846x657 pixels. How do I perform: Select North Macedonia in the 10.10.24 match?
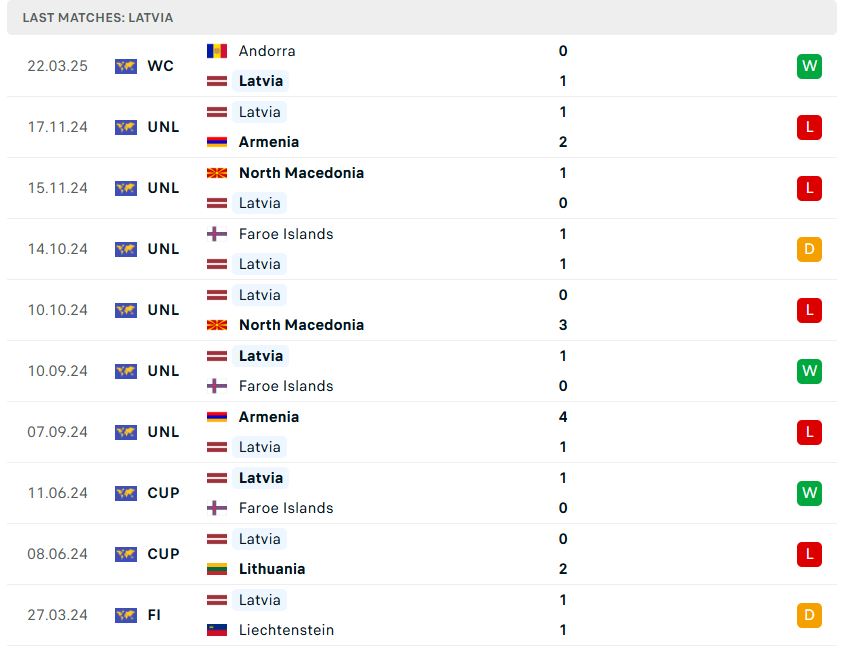click(x=301, y=325)
